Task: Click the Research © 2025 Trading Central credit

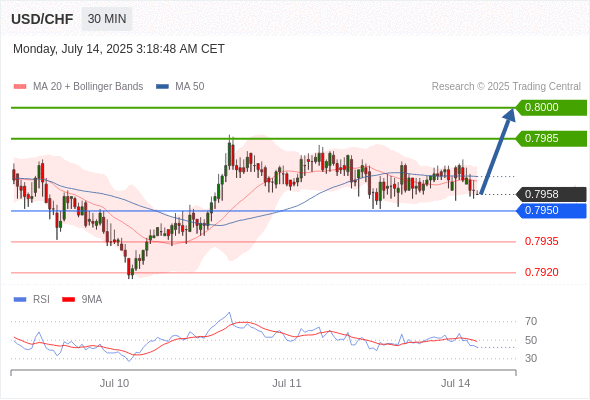Action: point(506,87)
